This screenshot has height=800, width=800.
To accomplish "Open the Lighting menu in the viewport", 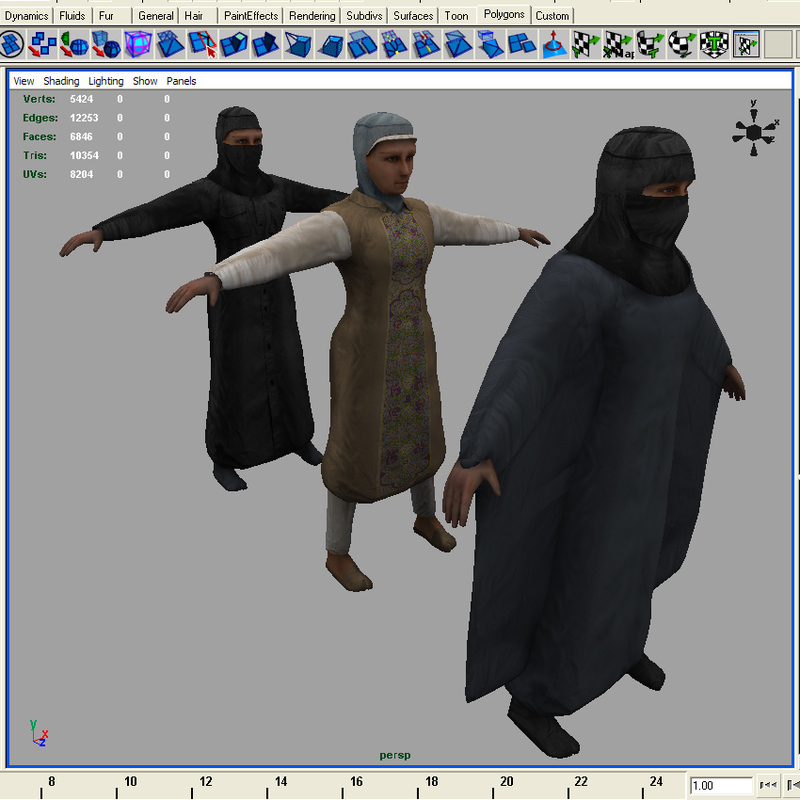I will 105,81.
